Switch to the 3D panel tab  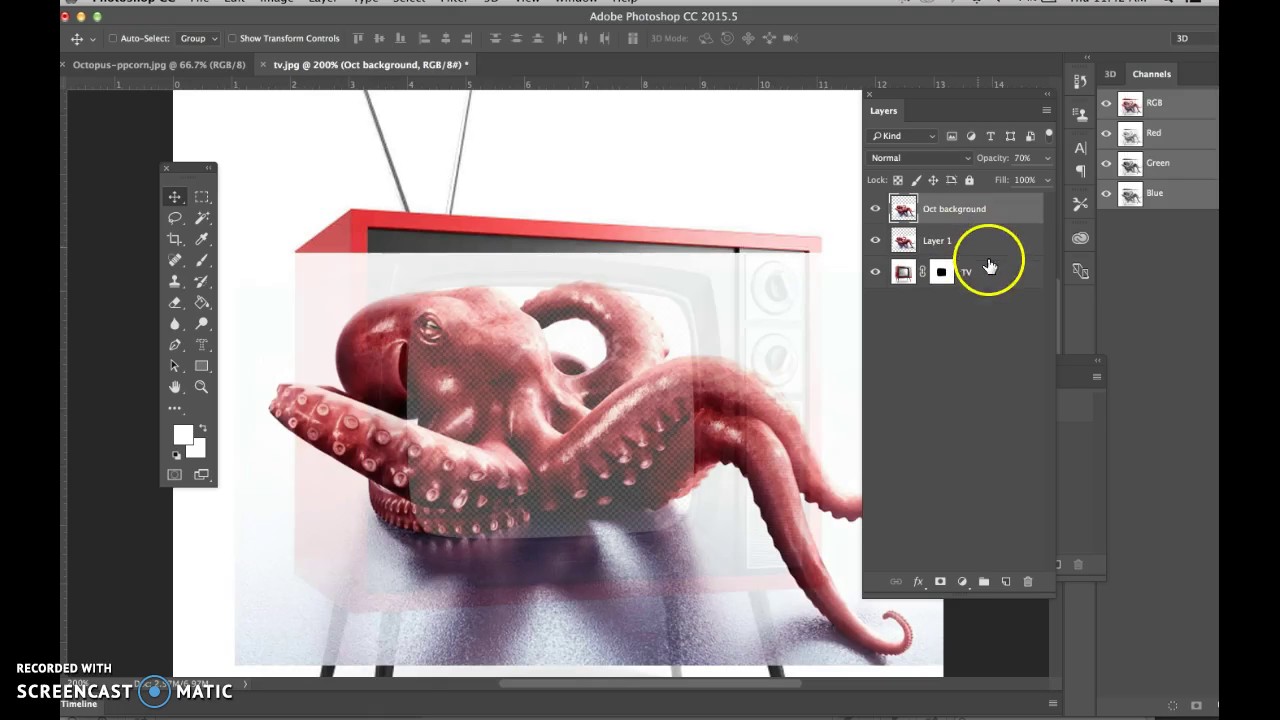[1110, 74]
